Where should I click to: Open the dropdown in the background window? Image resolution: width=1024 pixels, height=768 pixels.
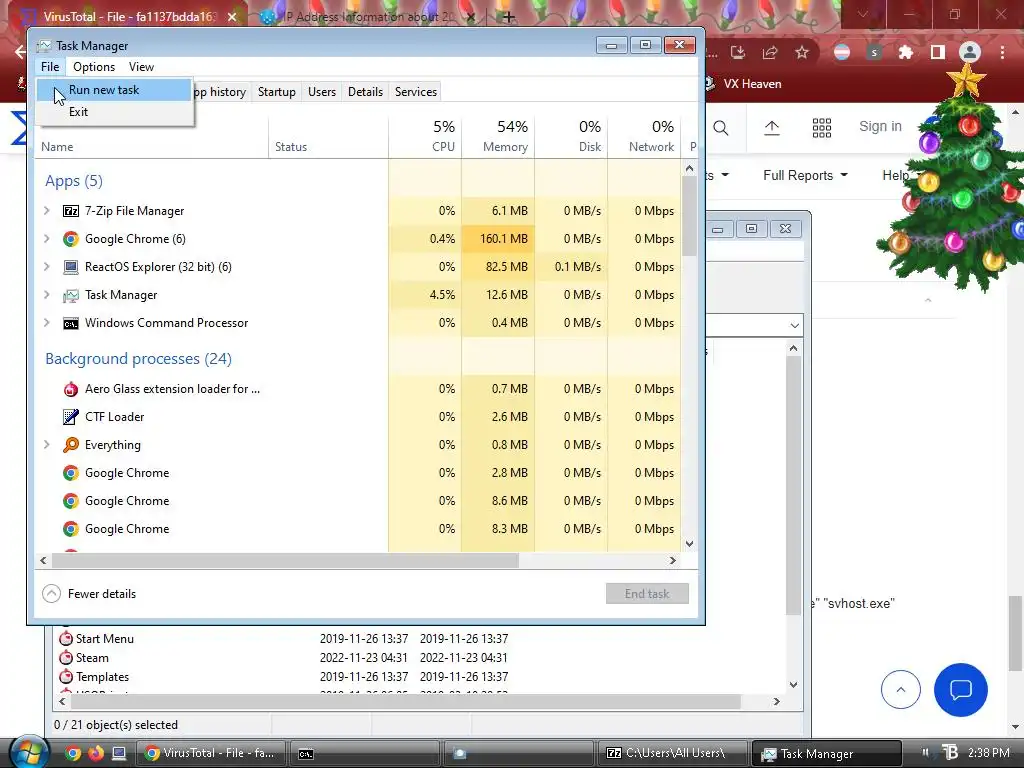tap(794, 325)
